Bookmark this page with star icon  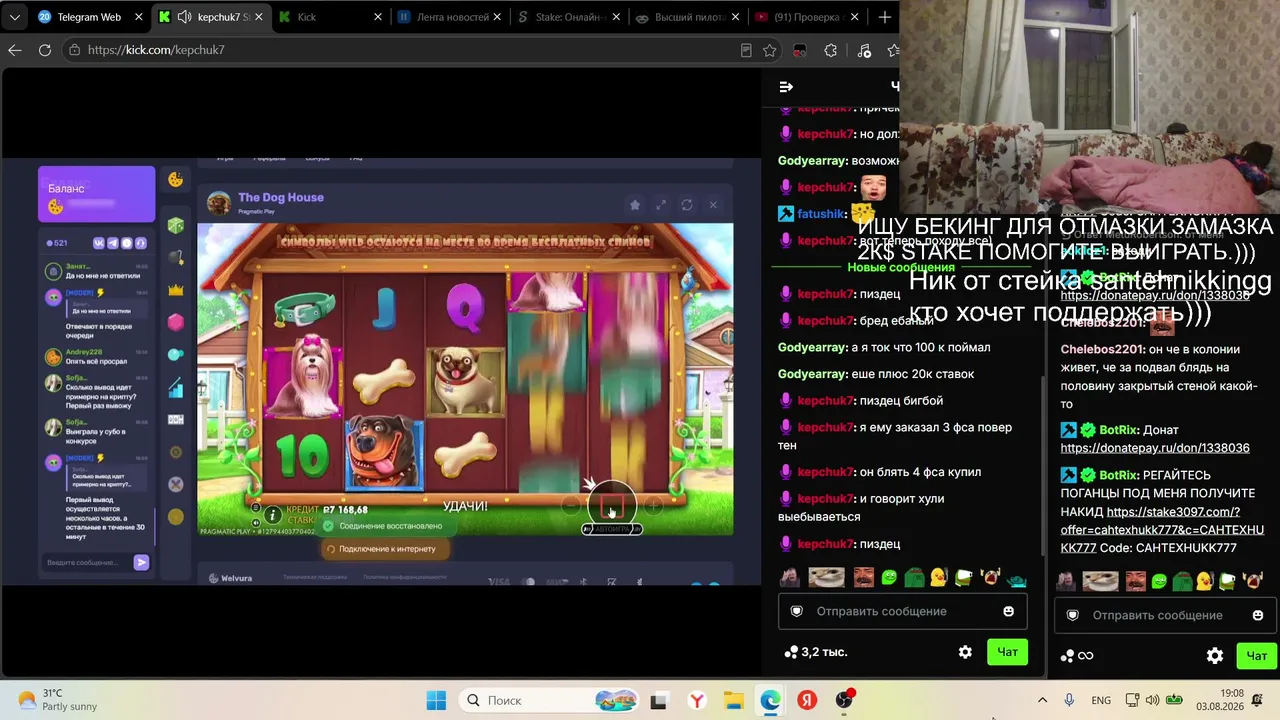pyautogui.click(x=769, y=50)
